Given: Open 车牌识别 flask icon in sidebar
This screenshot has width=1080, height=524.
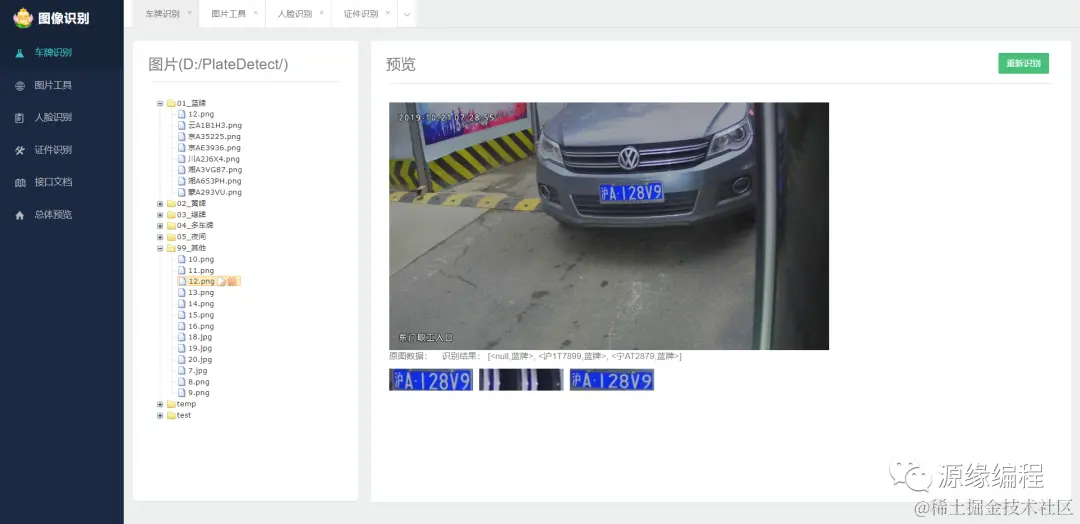Looking at the screenshot, I should pos(19,53).
